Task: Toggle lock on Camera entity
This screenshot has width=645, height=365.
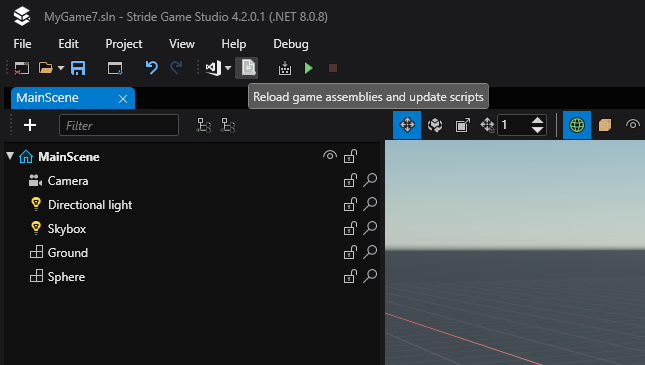Action: coord(350,180)
